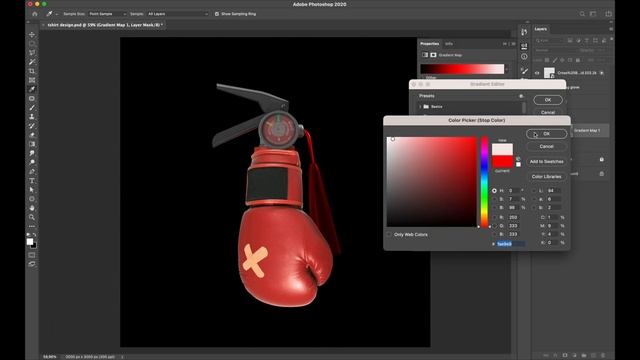Click the vertical hue slider strip
Image resolution: width=640 pixels, height=360 pixels.
[484, 182]
